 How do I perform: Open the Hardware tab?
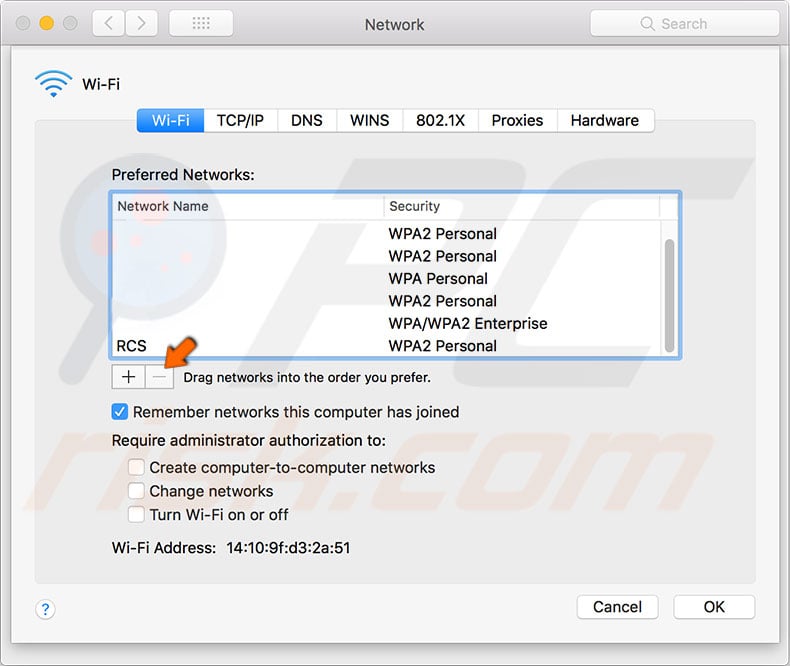point(605,120)
